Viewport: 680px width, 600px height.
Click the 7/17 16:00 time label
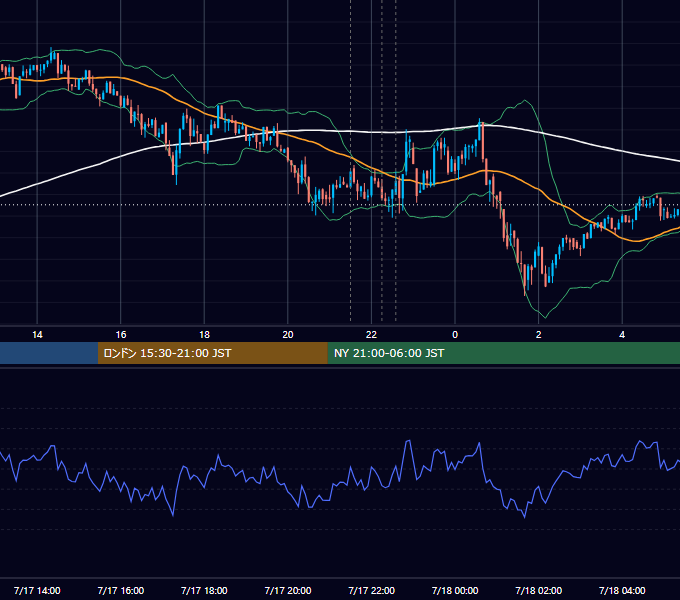121,590
